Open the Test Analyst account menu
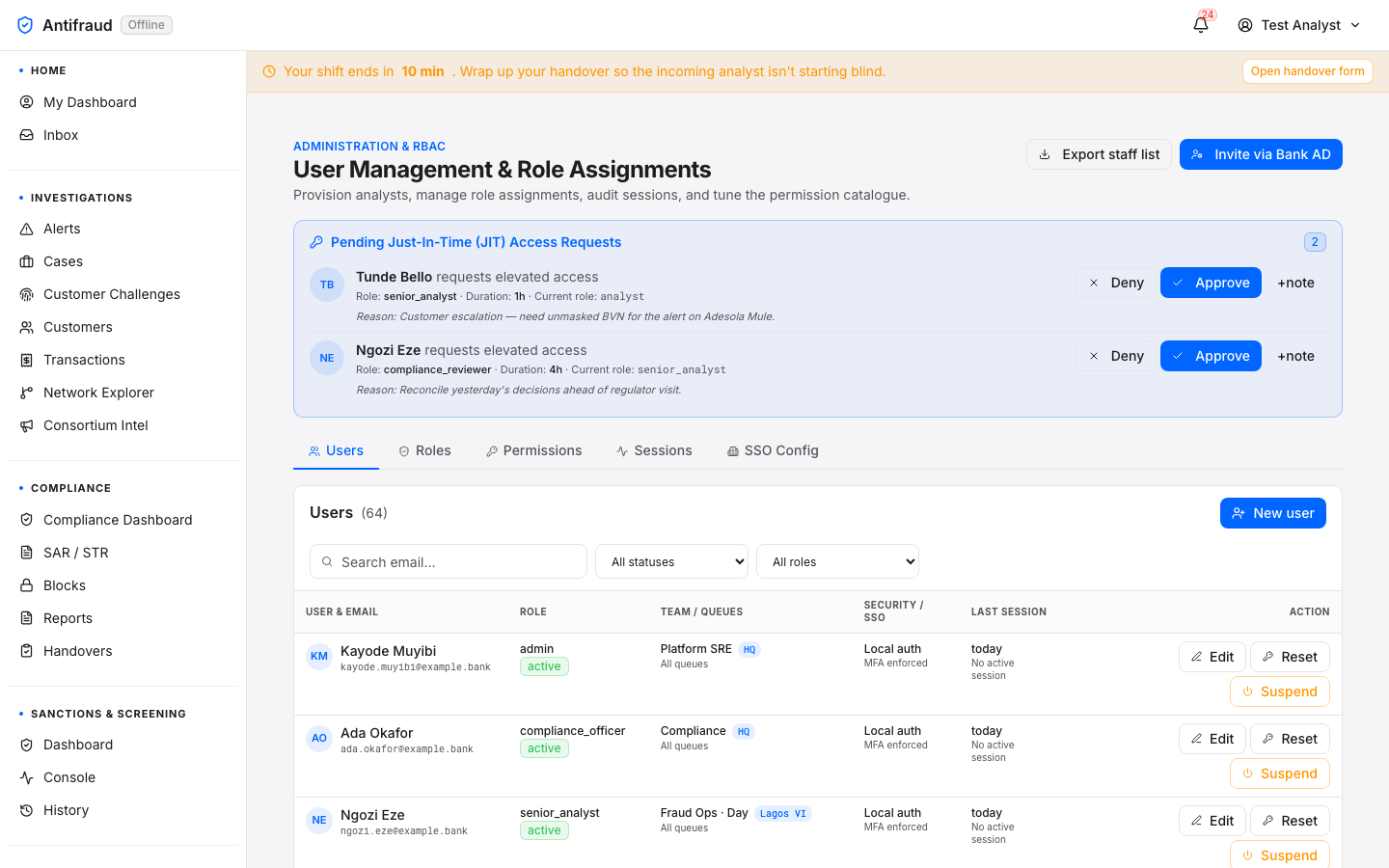Image resolution: width=1389 pixels, height=868 pixels. tap(1299, 25)
